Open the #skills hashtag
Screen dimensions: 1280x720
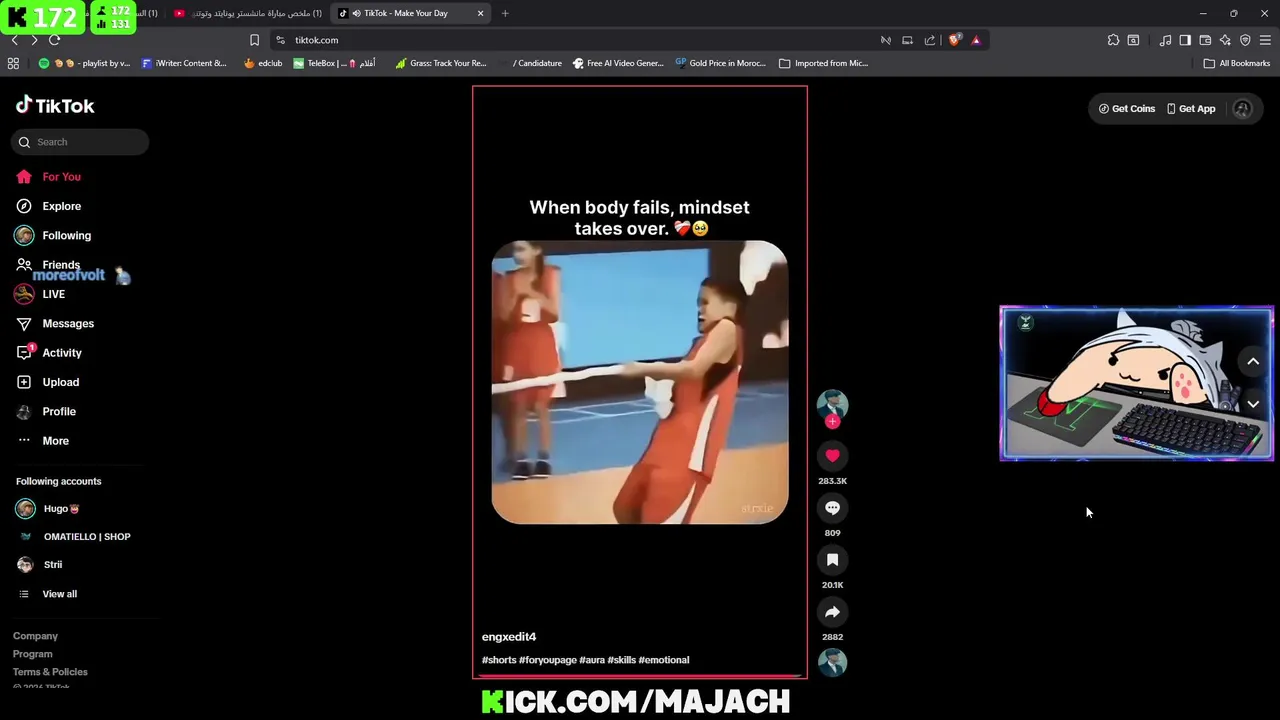click(x=621, y=660)
